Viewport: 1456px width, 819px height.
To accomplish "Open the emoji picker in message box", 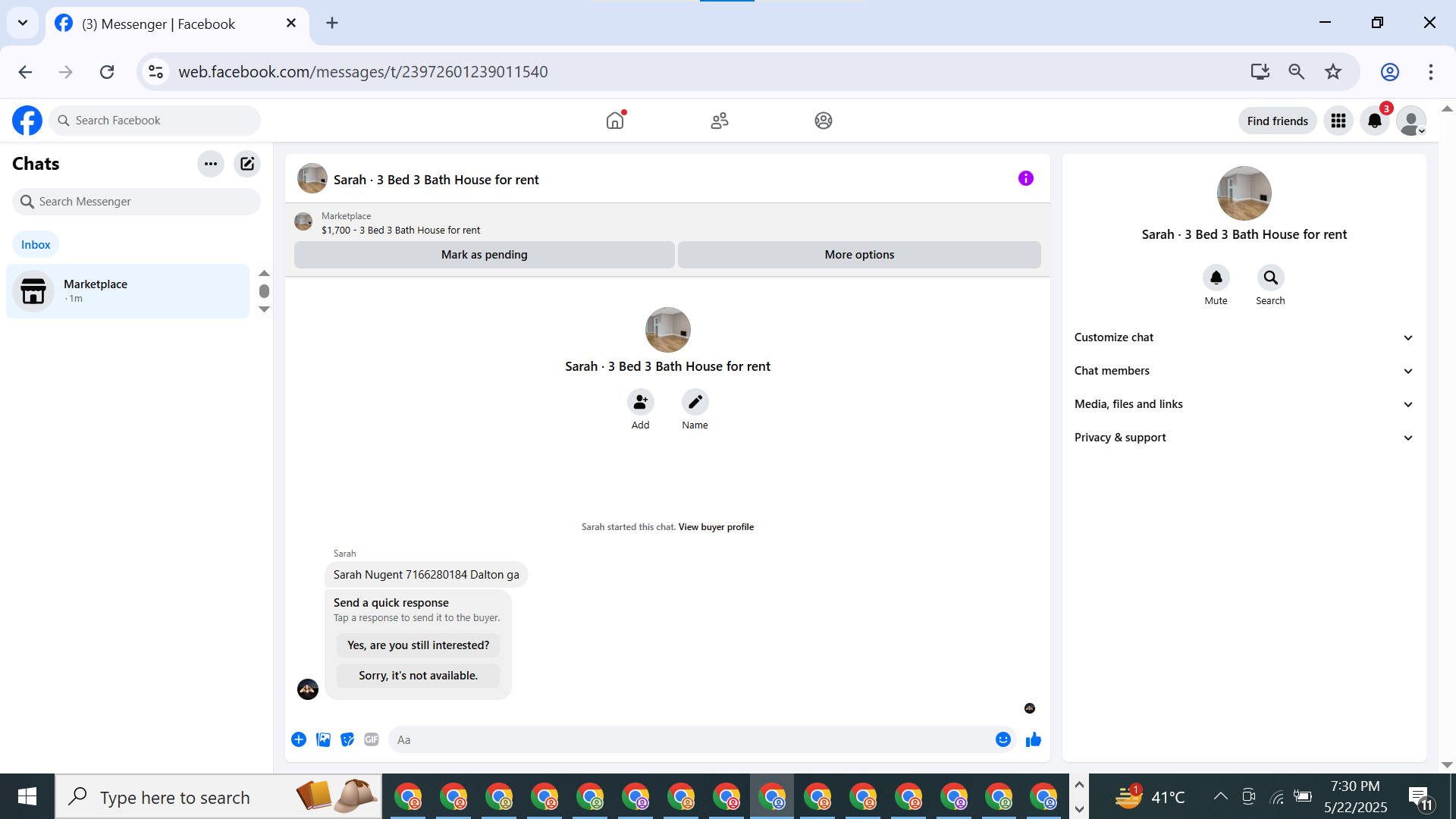I will (1003, 739).
